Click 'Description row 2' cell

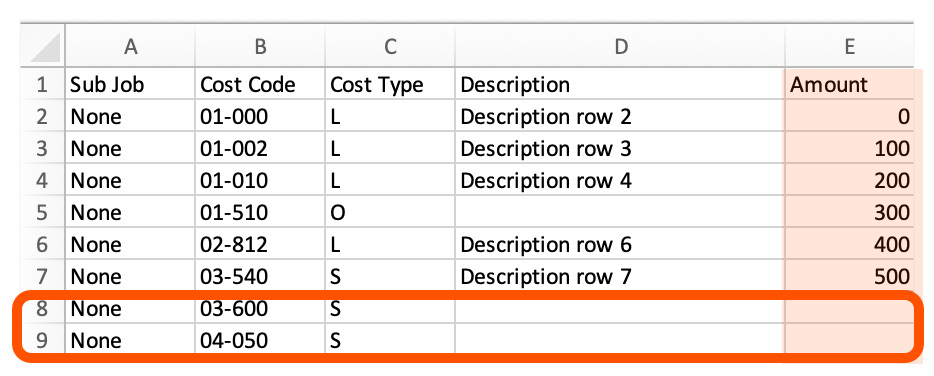pos(620,116)
